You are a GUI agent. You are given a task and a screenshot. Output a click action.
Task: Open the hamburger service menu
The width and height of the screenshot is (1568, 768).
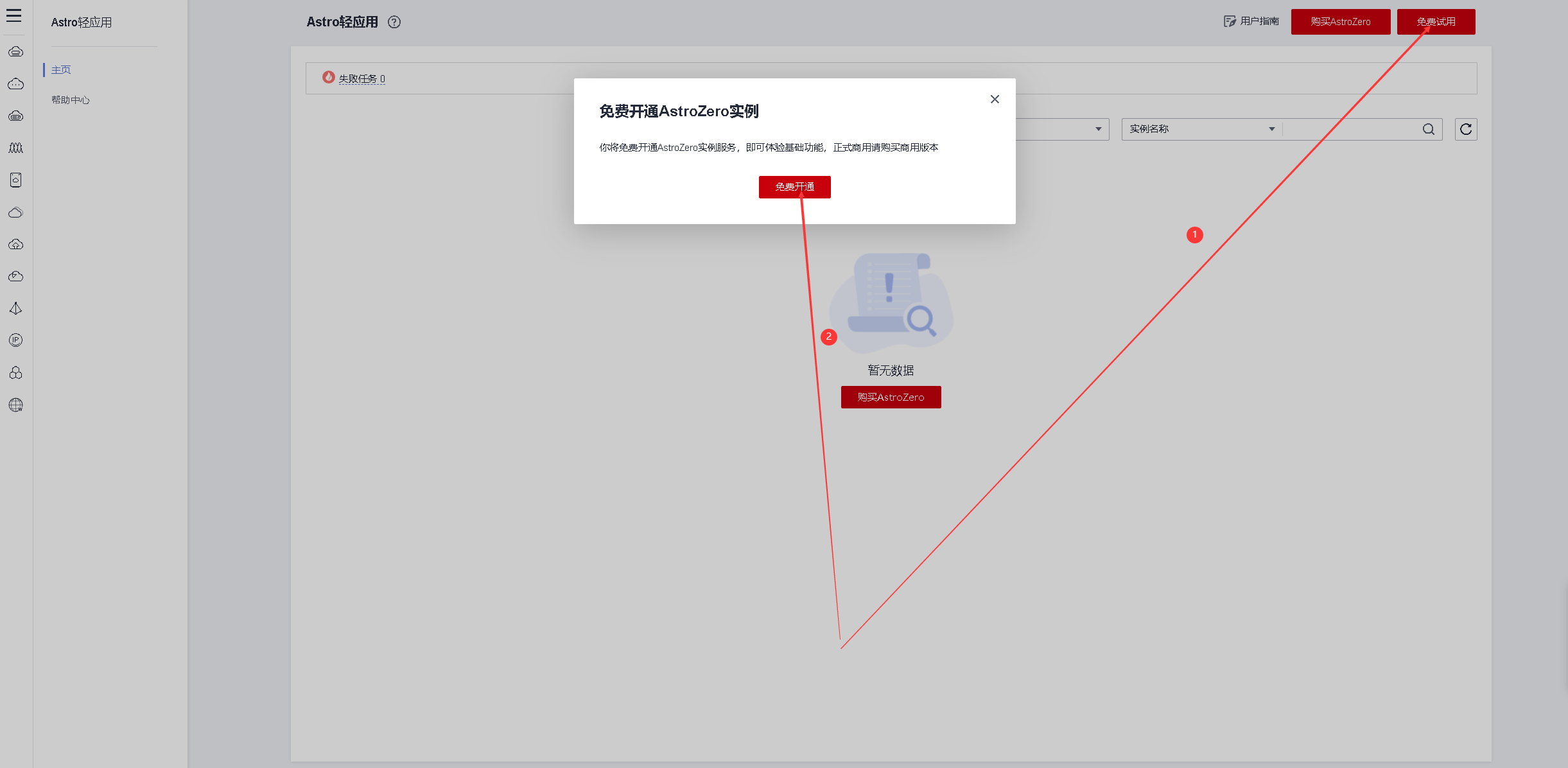(x=14, y=15)
